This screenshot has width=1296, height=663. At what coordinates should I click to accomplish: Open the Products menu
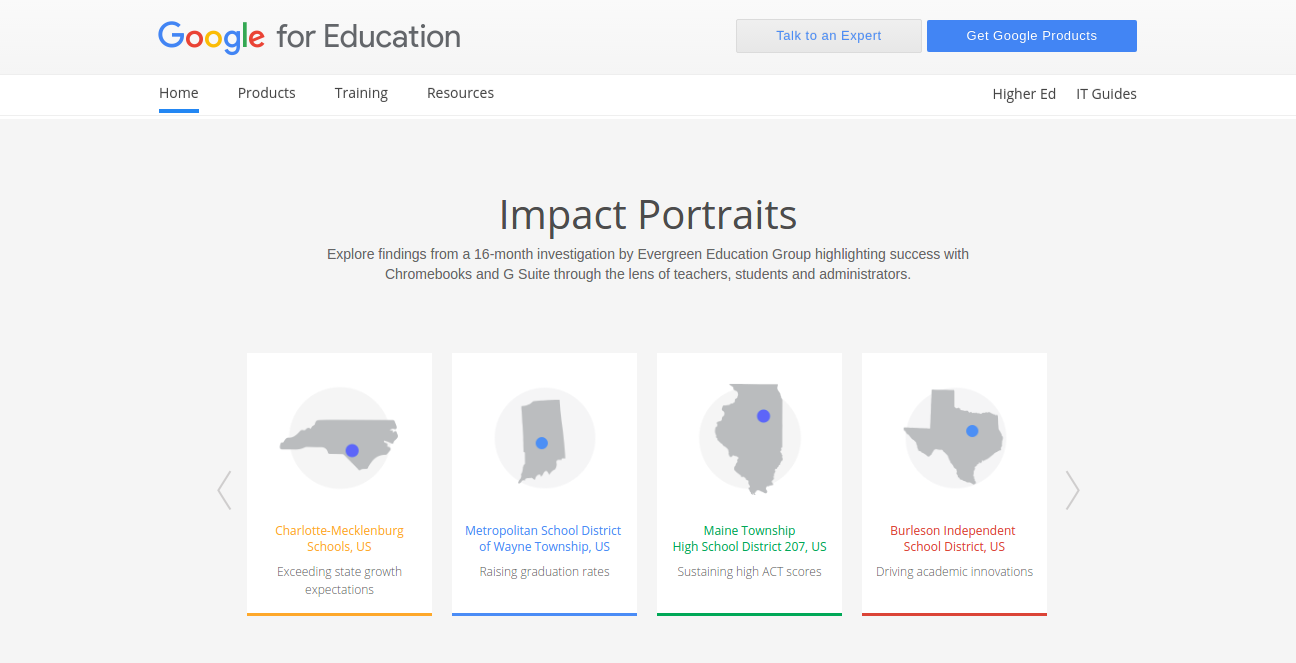tap(267, 93)
